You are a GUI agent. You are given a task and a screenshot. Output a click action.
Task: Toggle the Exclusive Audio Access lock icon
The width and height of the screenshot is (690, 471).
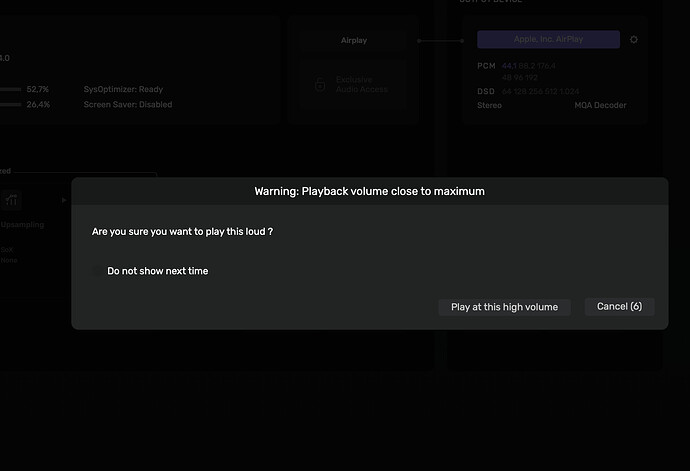coord(320,84)
